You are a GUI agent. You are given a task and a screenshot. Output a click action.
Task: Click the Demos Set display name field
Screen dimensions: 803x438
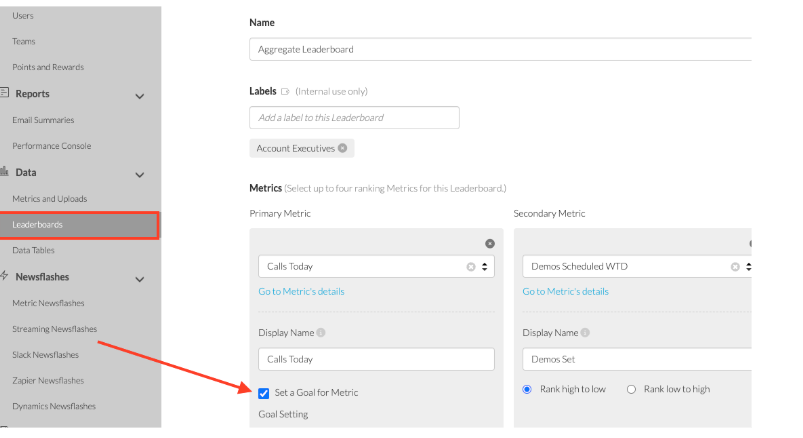click(x=637, y=359)
